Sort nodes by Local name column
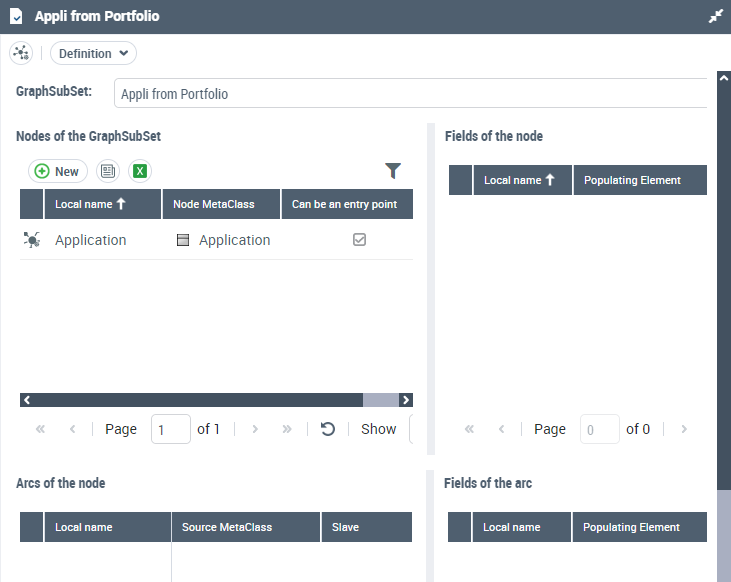731x582 pixels. click(91, 204)
